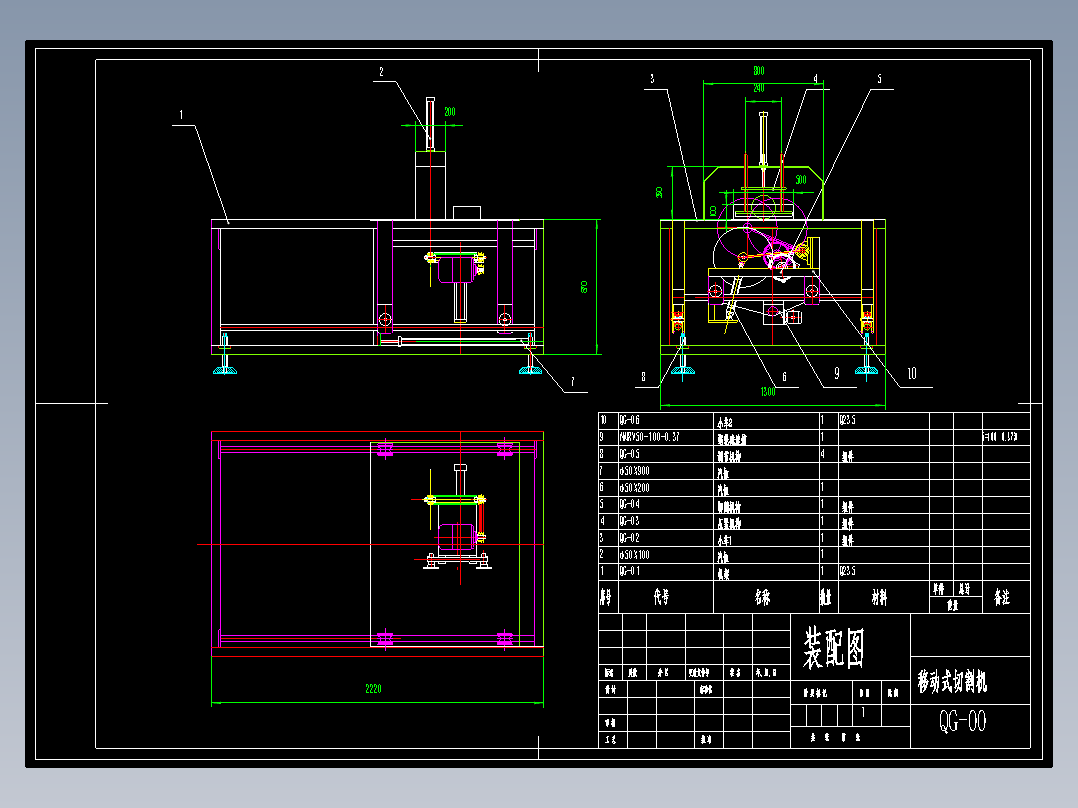Click the QG-00 drawing number
1078x808 pixels.
(962, 721)
